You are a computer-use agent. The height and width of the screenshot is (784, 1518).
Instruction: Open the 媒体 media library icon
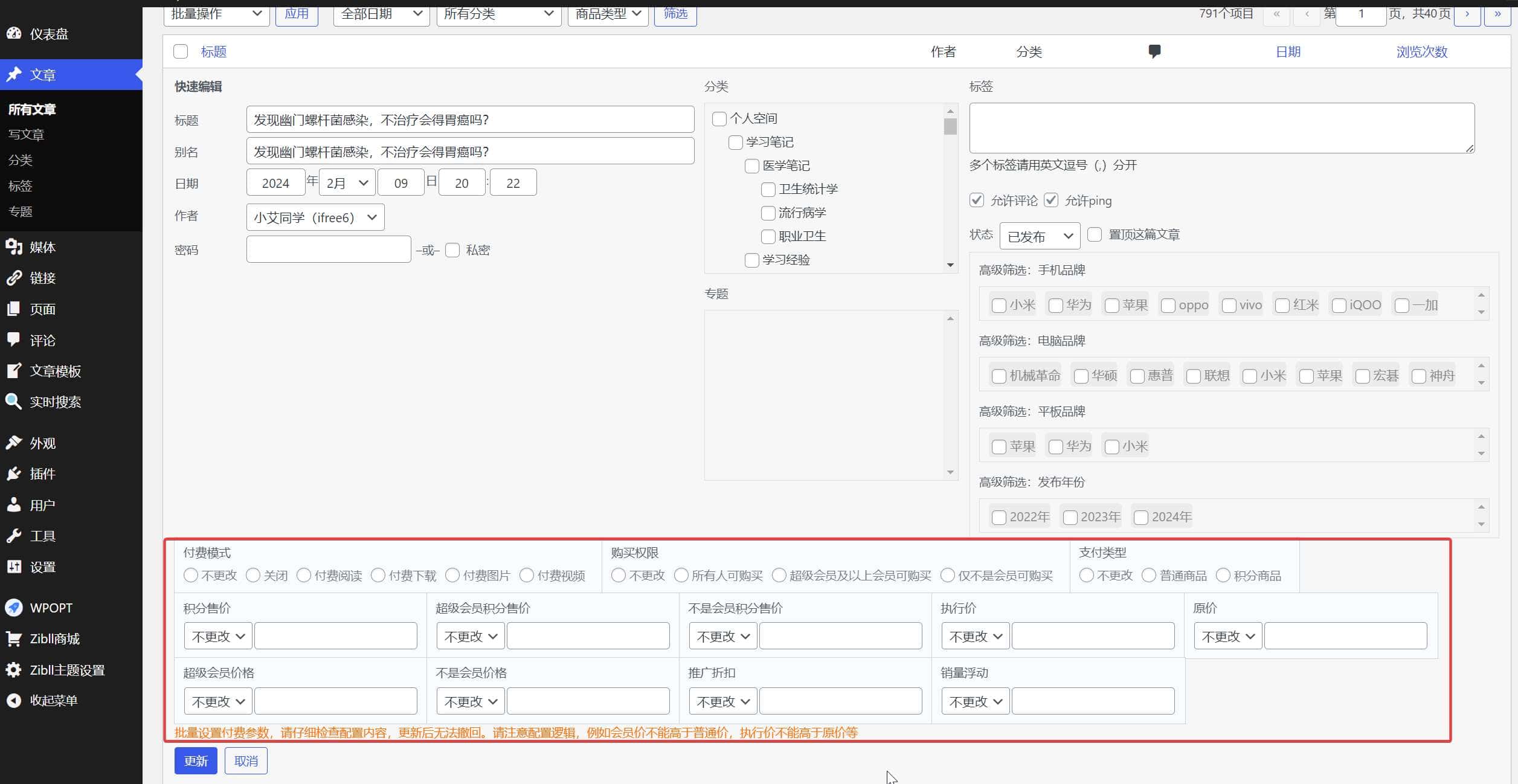(15, 247)
